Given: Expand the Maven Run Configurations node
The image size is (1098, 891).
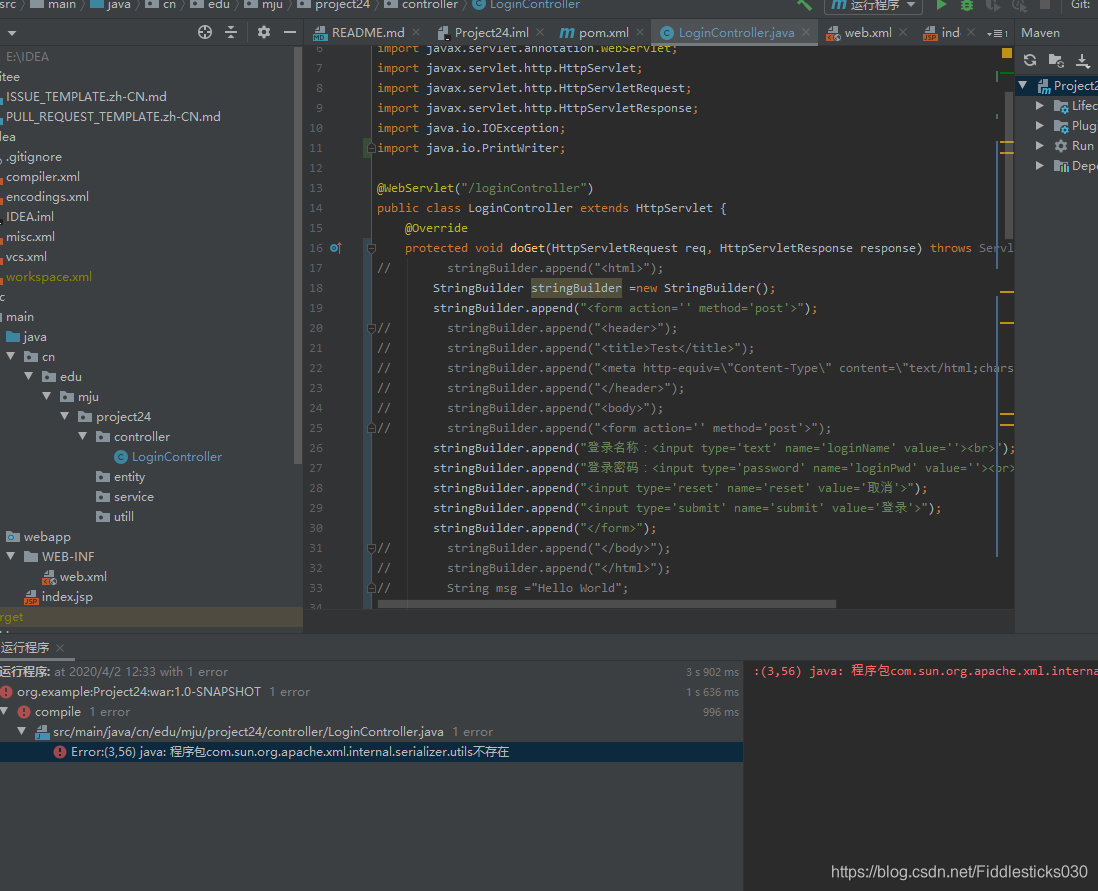Looking at the screenshot, I should [1040, 146].
